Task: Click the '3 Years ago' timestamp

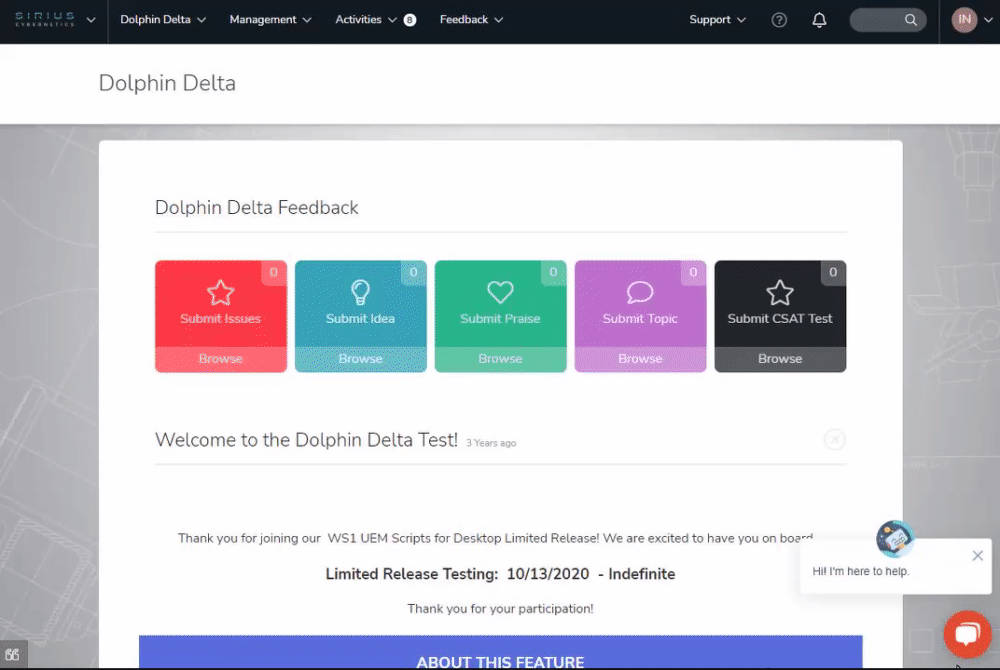Action: tap(491, 443)
